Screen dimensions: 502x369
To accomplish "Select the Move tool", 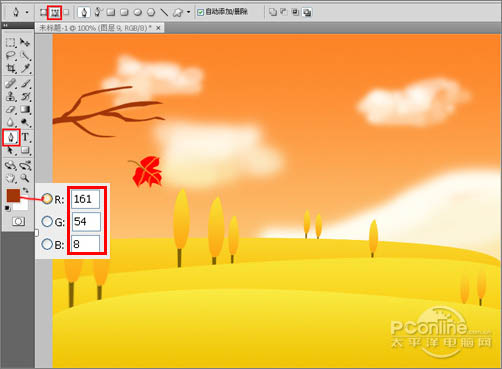I will point(25,42).
